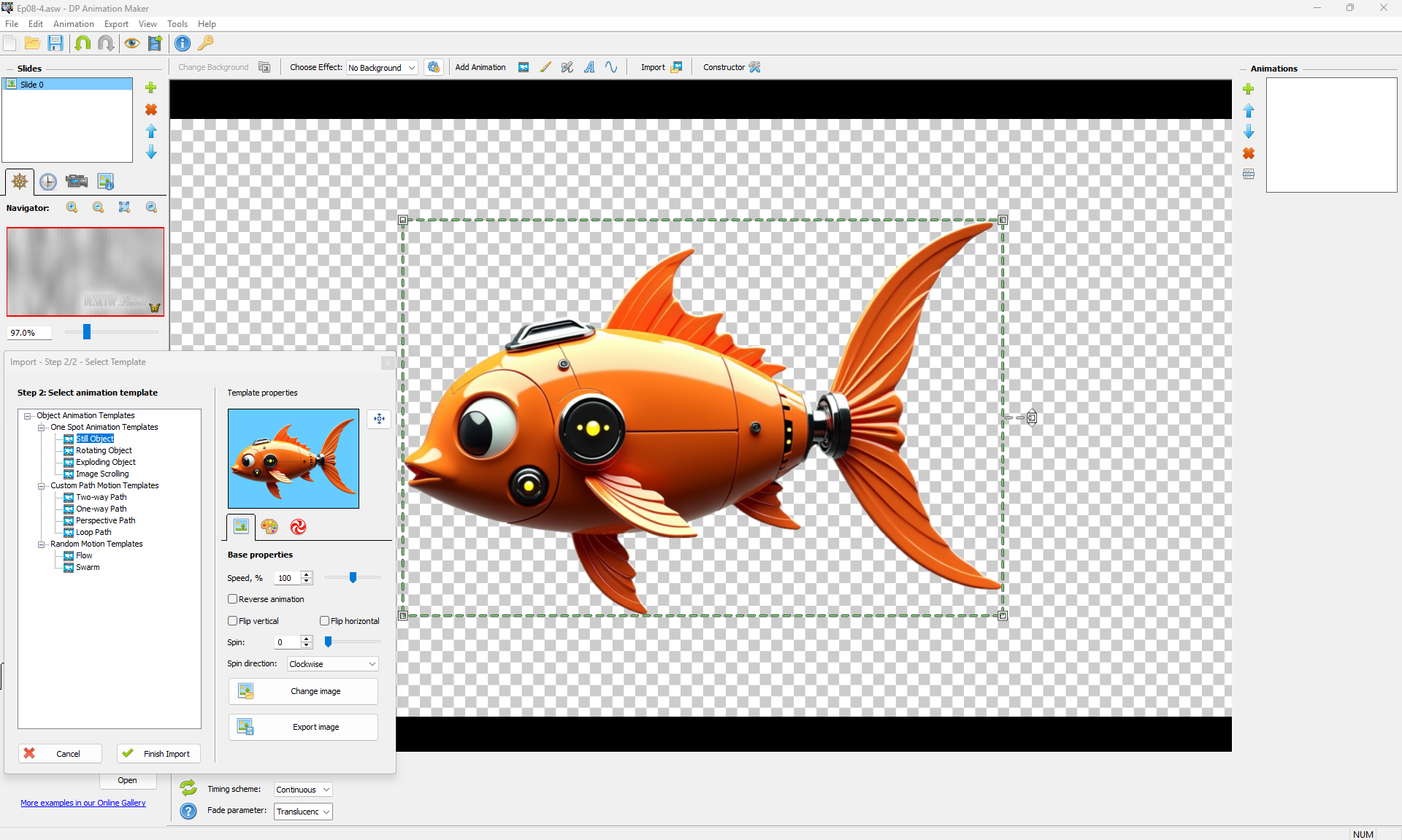The width and height of the screenshot is (1402, 840).
Task: Open the Spin direction dropdown
Action: pos(332,664)
